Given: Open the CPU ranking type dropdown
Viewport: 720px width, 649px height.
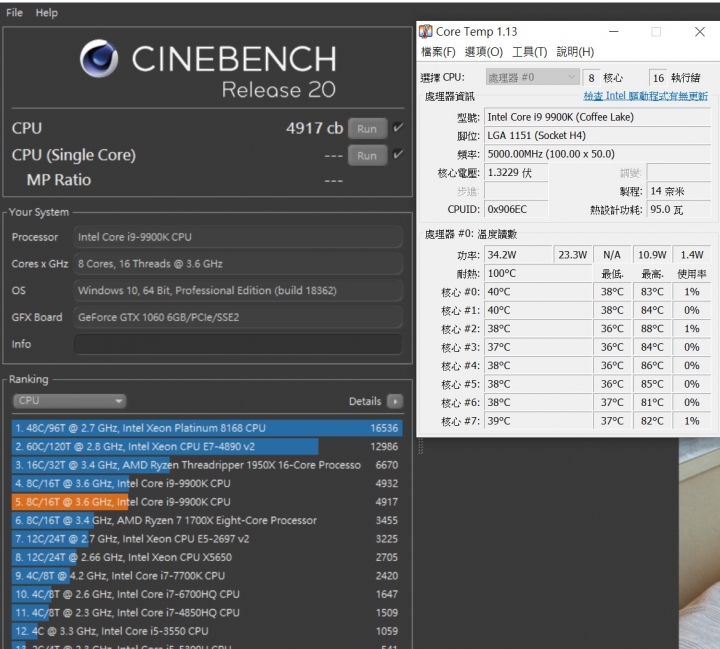Looking at the screenshot, I should click(x=69, y=401).
